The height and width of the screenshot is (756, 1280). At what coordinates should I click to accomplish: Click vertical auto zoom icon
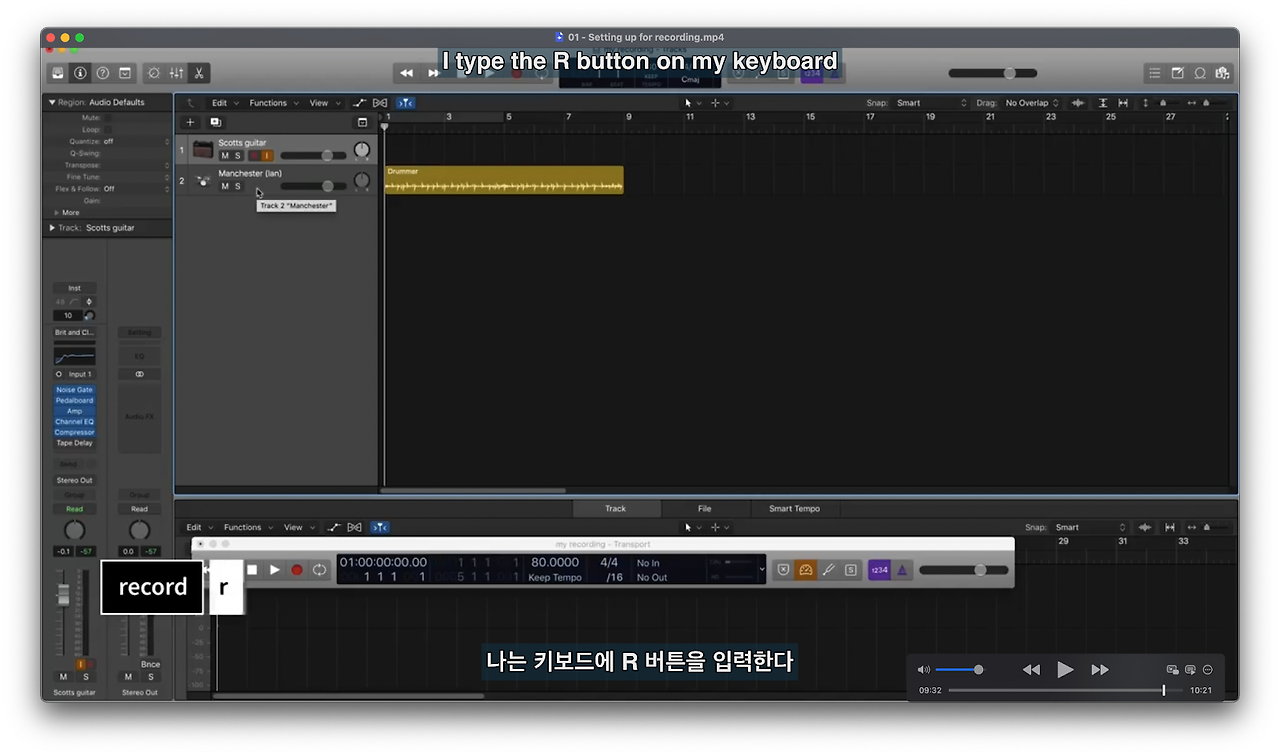(1103, 103)
